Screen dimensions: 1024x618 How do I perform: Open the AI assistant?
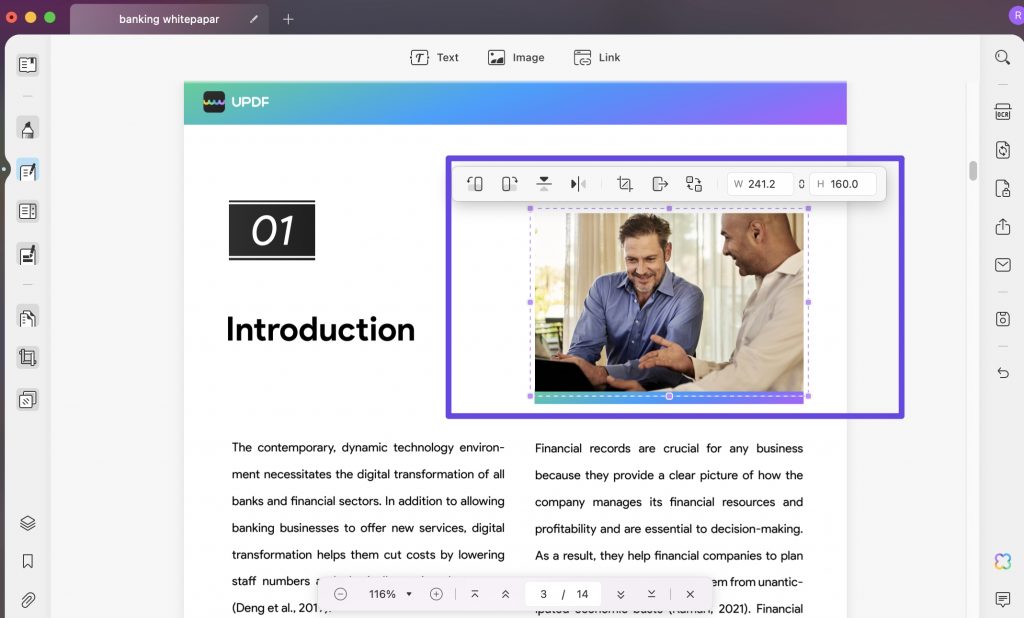coord(1002,562)
